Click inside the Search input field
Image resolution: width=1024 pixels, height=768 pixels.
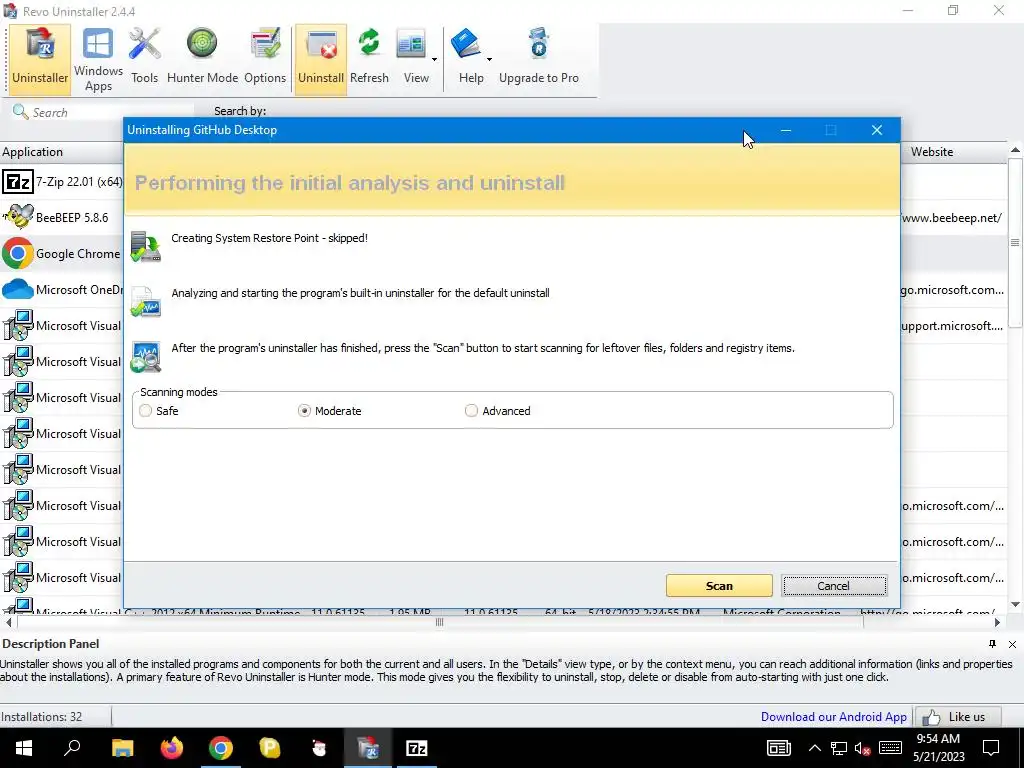[x=111, y=112]
